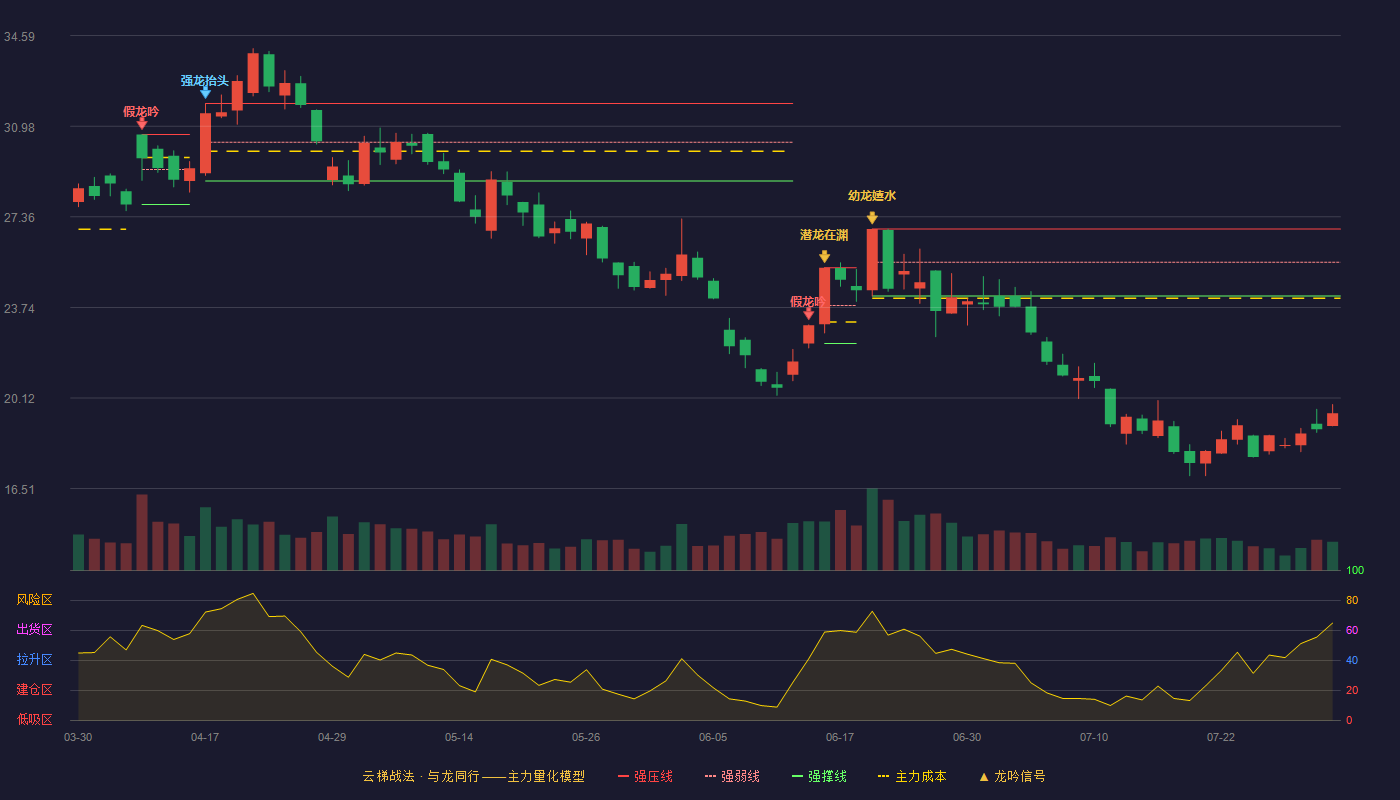Toggle 强压线 series in legend
This screenshot has height=800, width=1400.
[645, 776]
